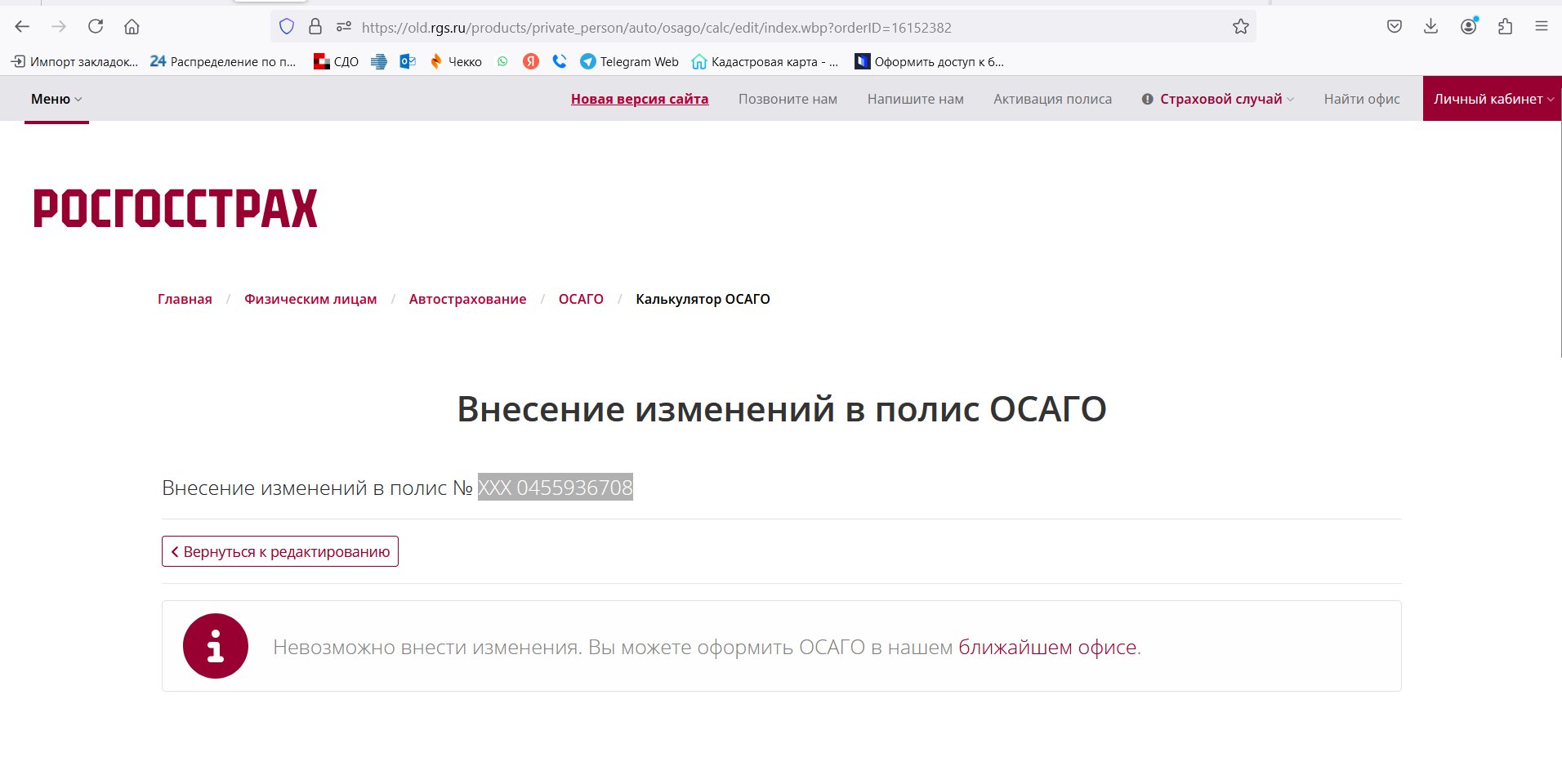
Task: Bookmark this page with the star
Action: click(1241, 27)
